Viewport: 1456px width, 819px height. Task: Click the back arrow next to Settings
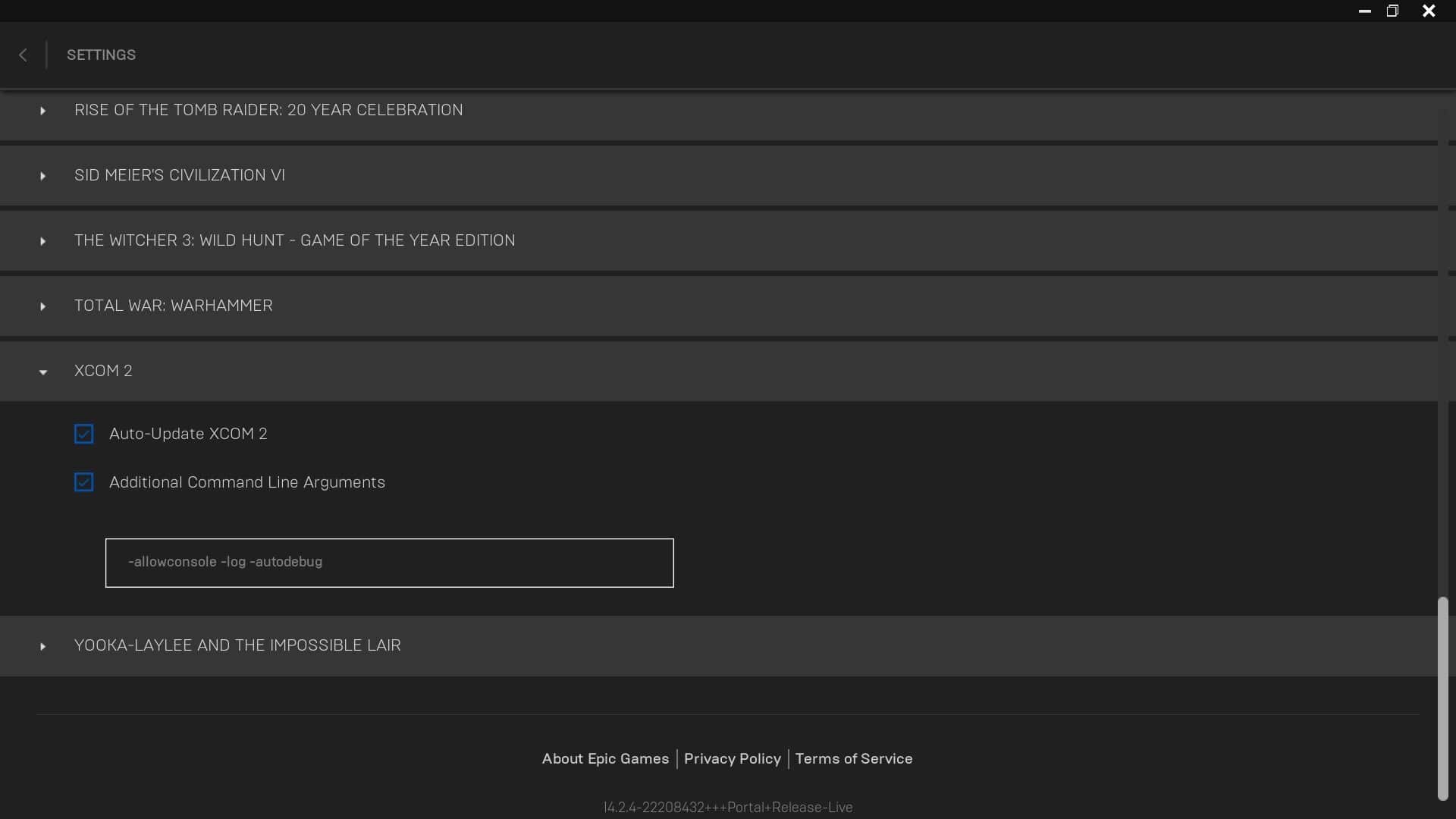(23, 55)
